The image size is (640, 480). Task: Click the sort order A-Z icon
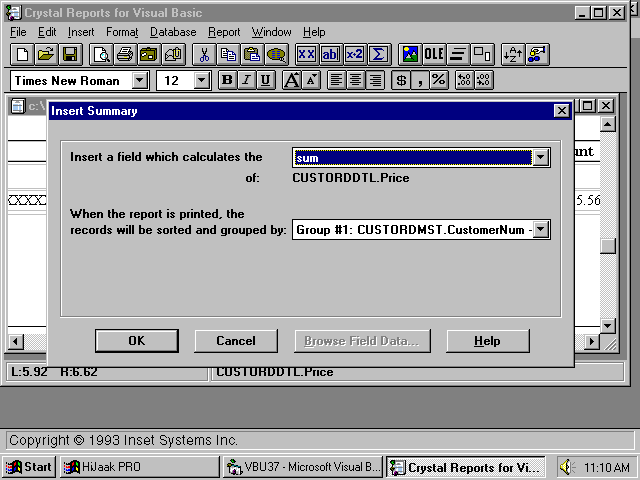513,54
